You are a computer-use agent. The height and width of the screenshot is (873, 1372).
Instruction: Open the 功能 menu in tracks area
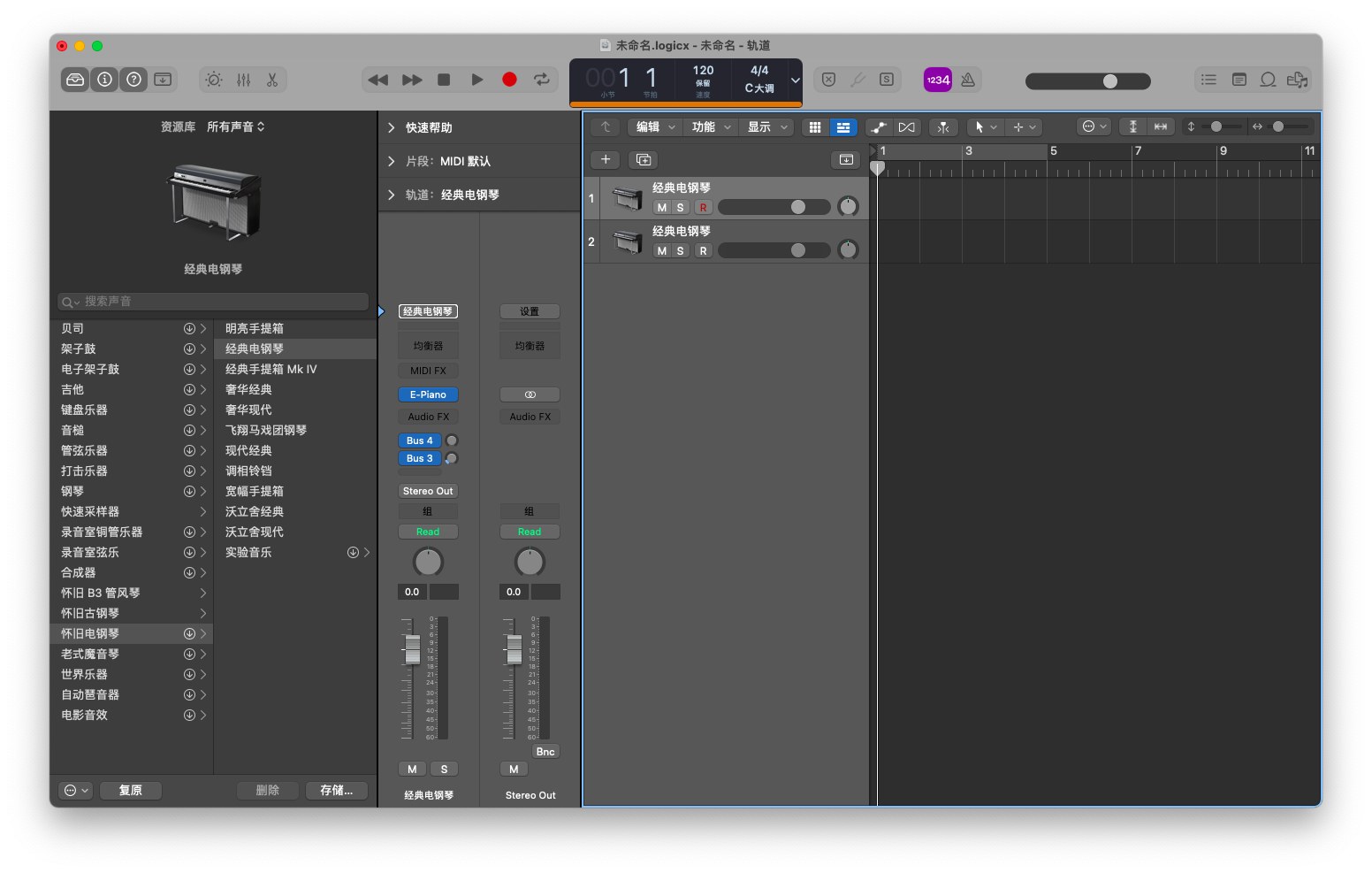(711, 127)
